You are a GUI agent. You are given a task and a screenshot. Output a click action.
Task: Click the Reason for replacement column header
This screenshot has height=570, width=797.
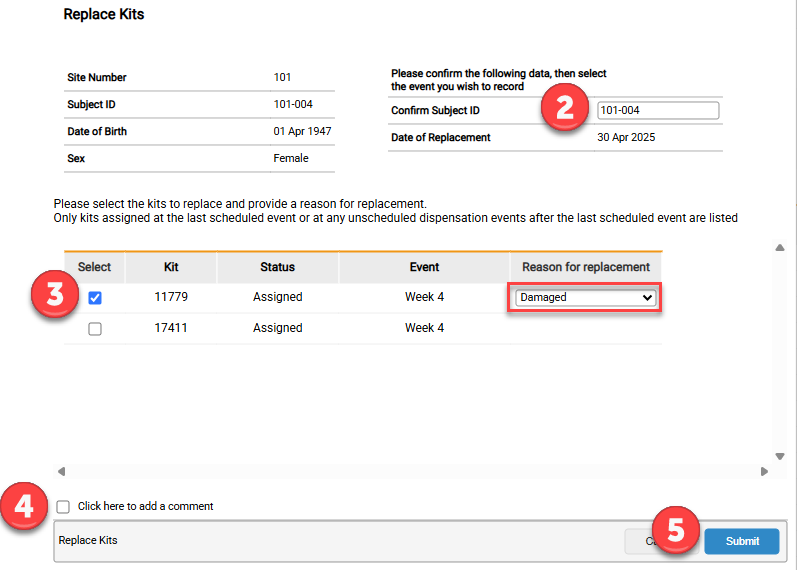[x=585, y=267]
